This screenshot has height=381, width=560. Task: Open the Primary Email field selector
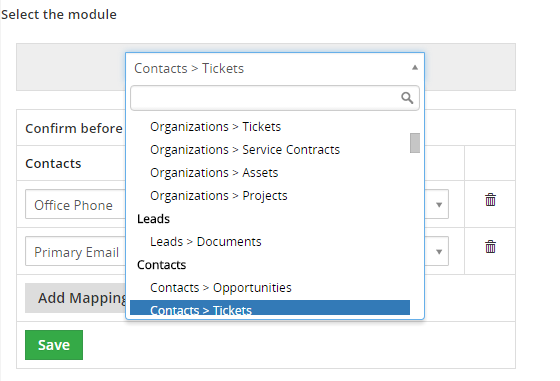click(75, 251)
